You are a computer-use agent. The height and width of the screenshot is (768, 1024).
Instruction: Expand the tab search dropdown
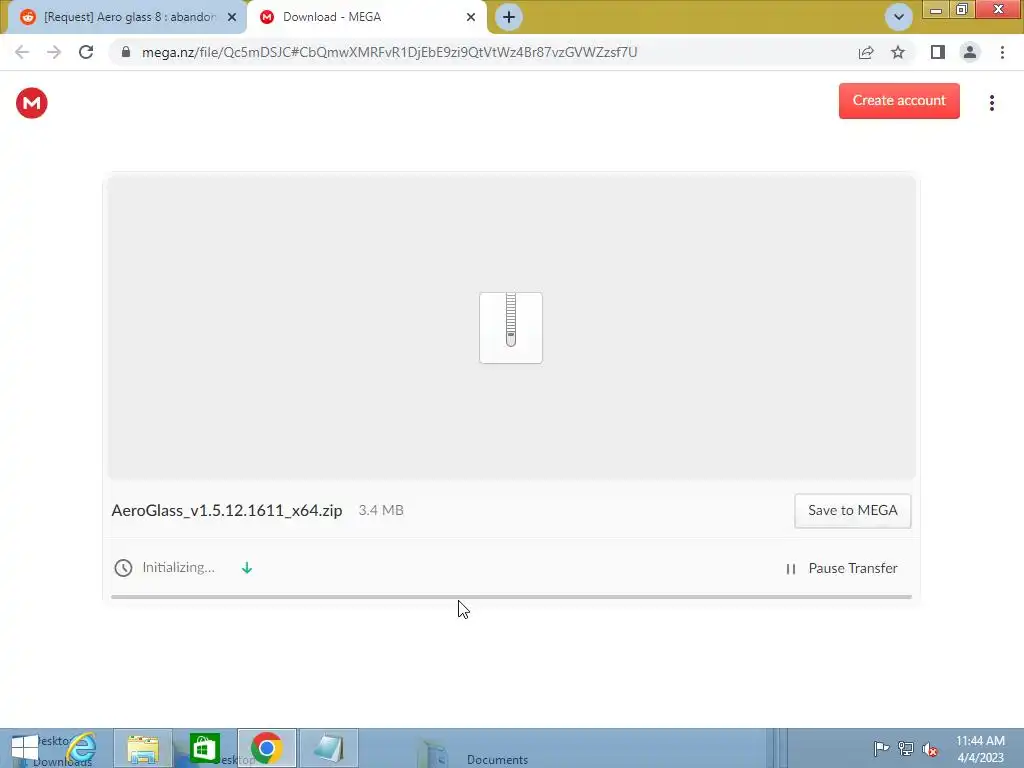[899, 17]
